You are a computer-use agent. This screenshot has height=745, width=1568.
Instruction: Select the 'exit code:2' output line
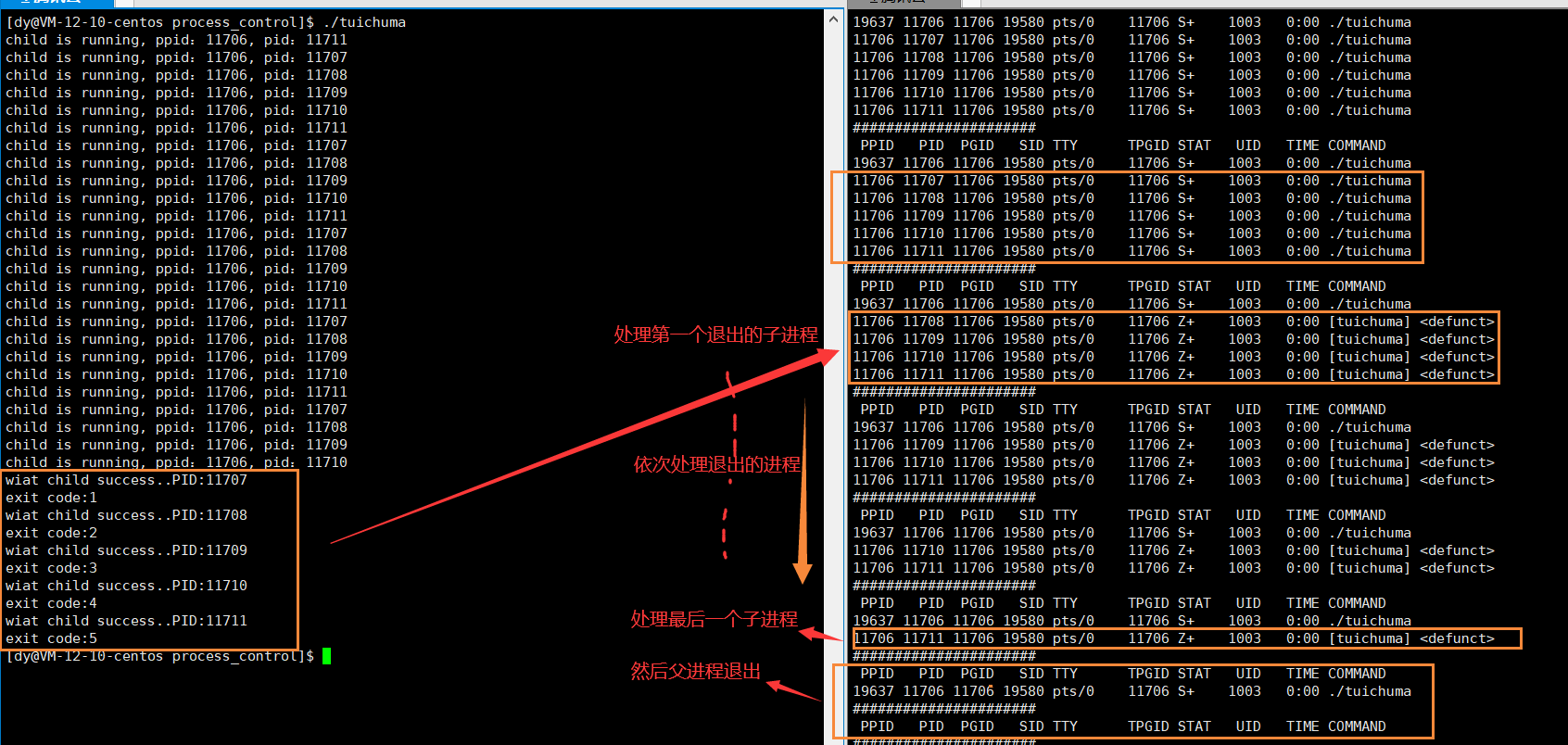point(51,533)
